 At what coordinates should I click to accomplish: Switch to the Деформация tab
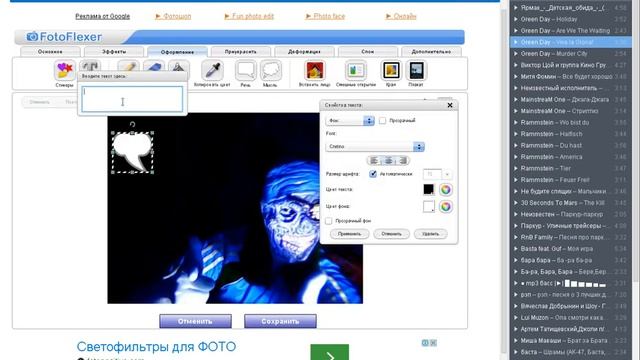(x=304, y=52)
